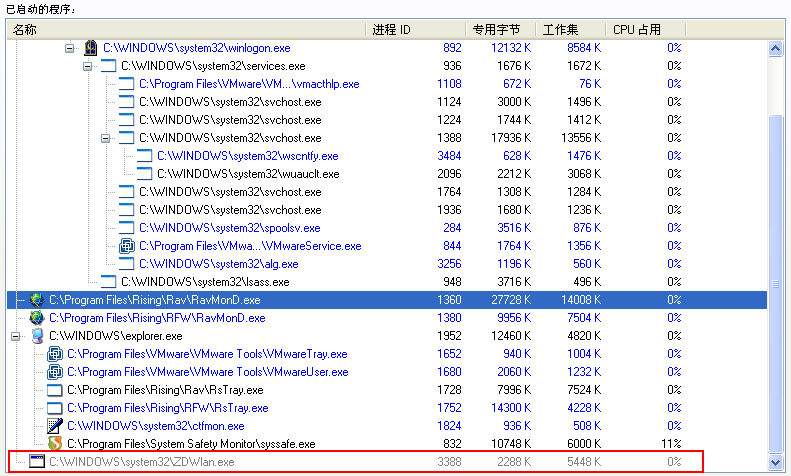Image resolution: width=791 pixels, height=476 pixels.
Task: Click the scrollbar up arrow
Action: [x=776, y=49]
